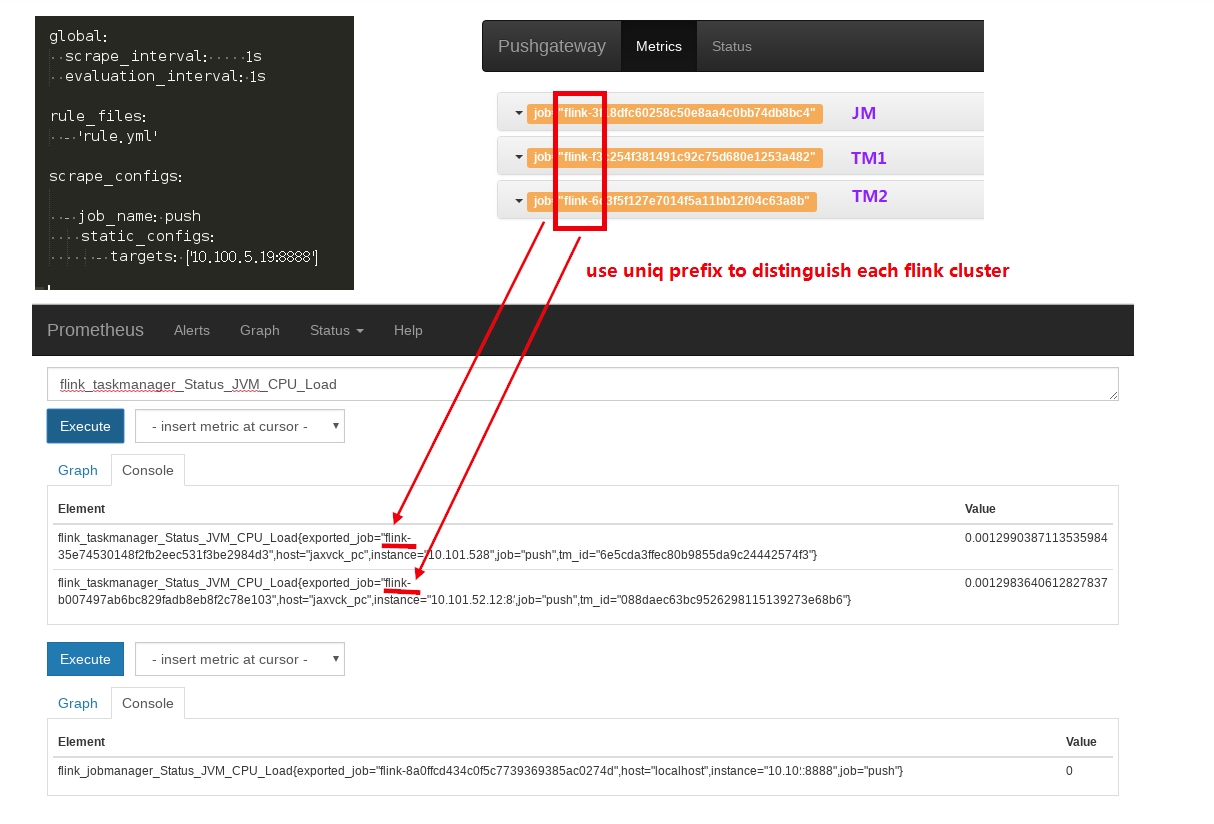Click the Element header in first result table
The height and width of the screenshot is (824, 1214).
[81, 509]
